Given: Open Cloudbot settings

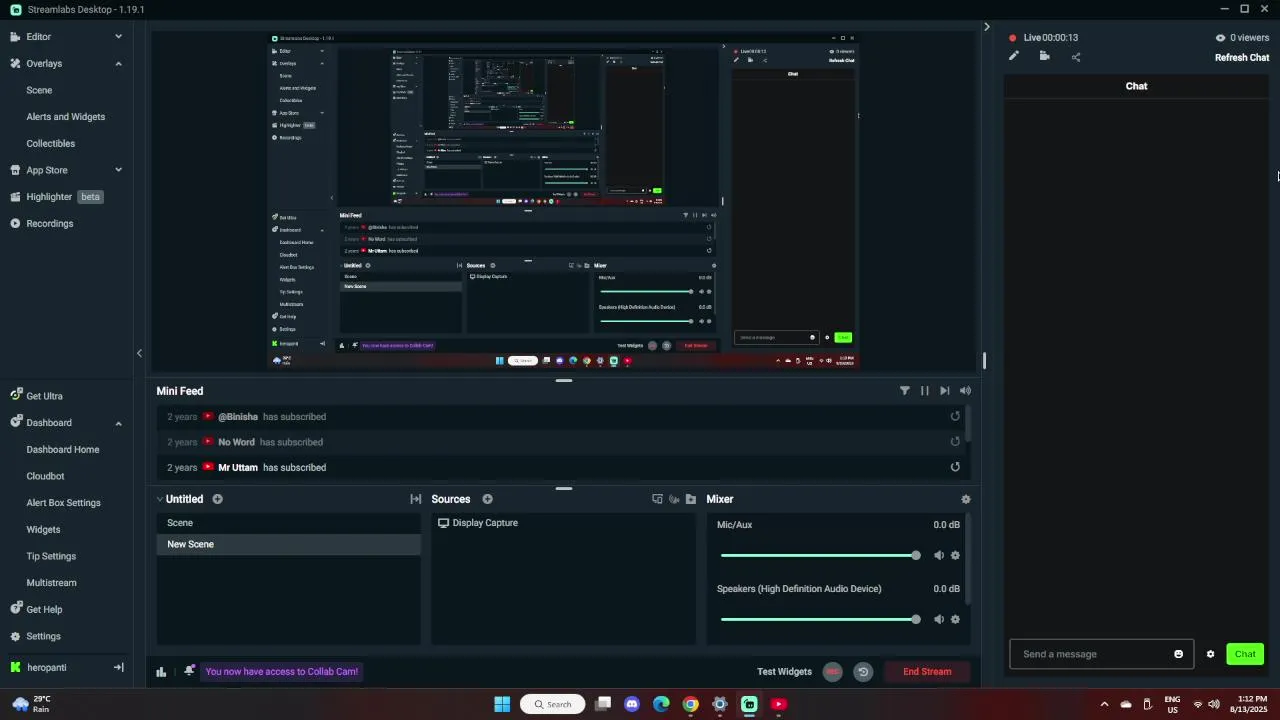Looking at the screenshot, I should [45, 476].
